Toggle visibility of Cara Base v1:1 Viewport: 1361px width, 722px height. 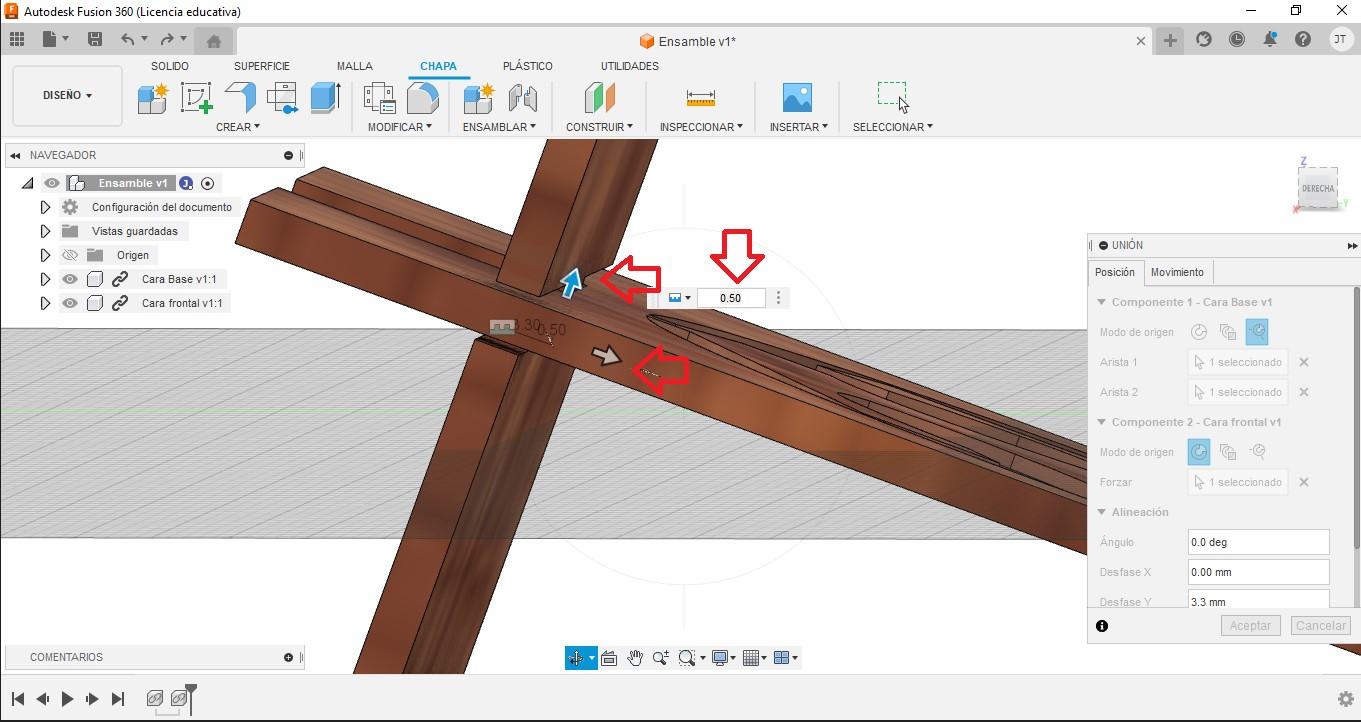pyautogui.click(x=69, y=279)
